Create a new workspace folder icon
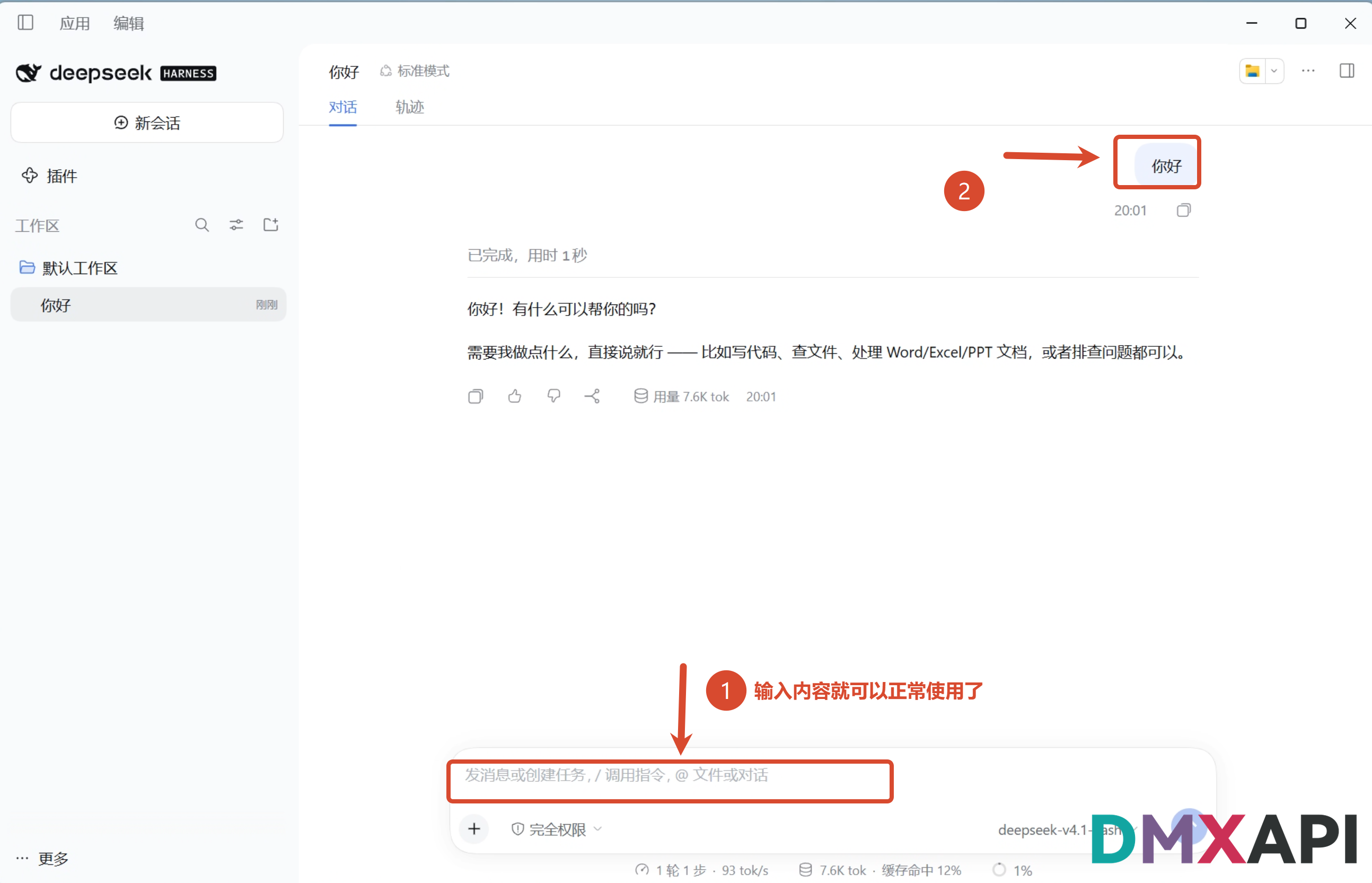Viewport: 1372px width, 883px height. (270, 225)
